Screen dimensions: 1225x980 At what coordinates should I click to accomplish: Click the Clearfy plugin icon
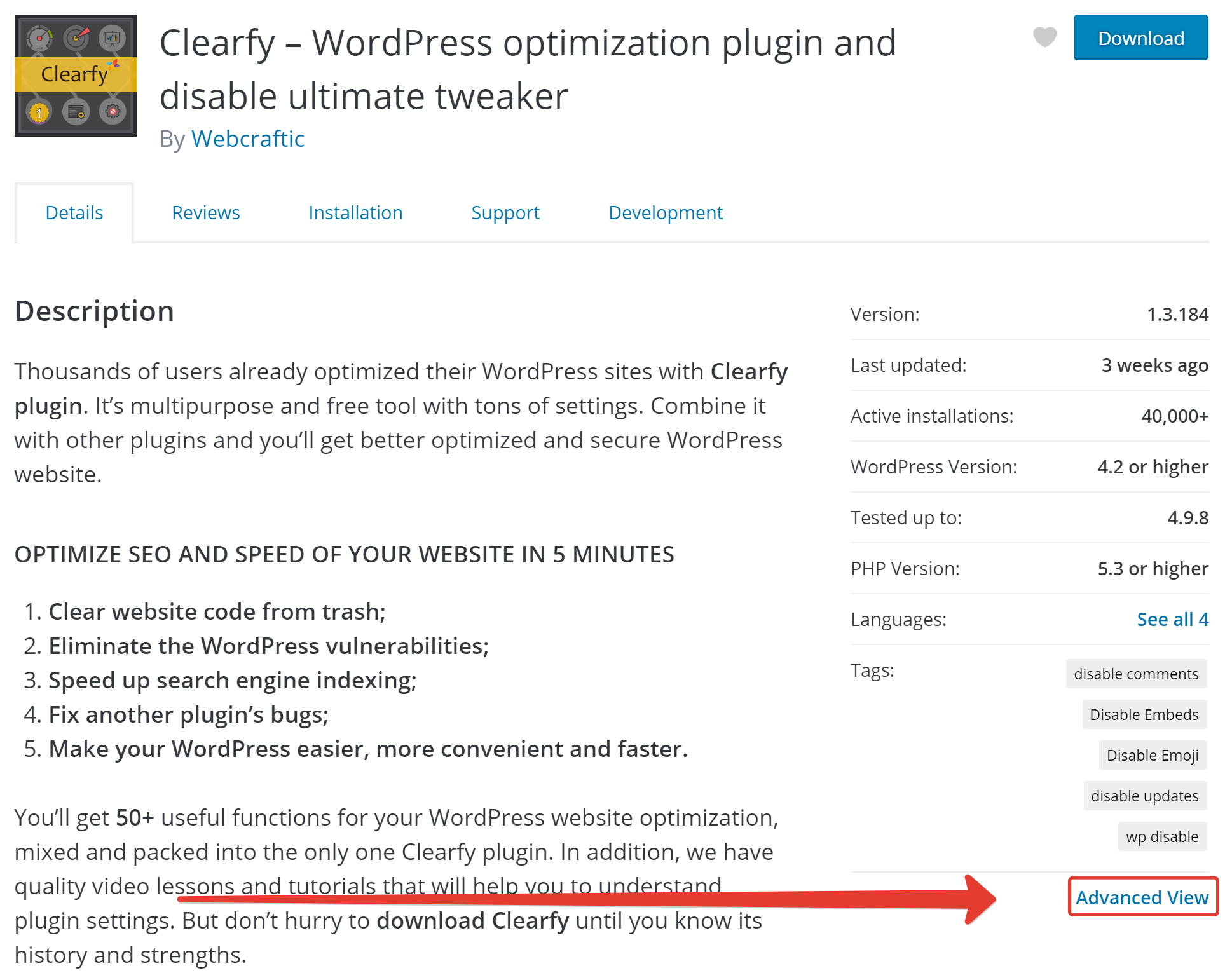[74, 76]
